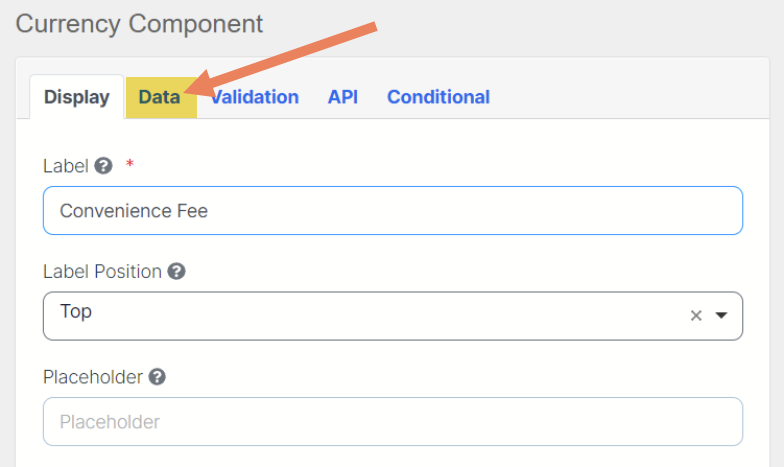Click the red required asterisk by Label
This screenshot has width=784, height=467.
130,164
